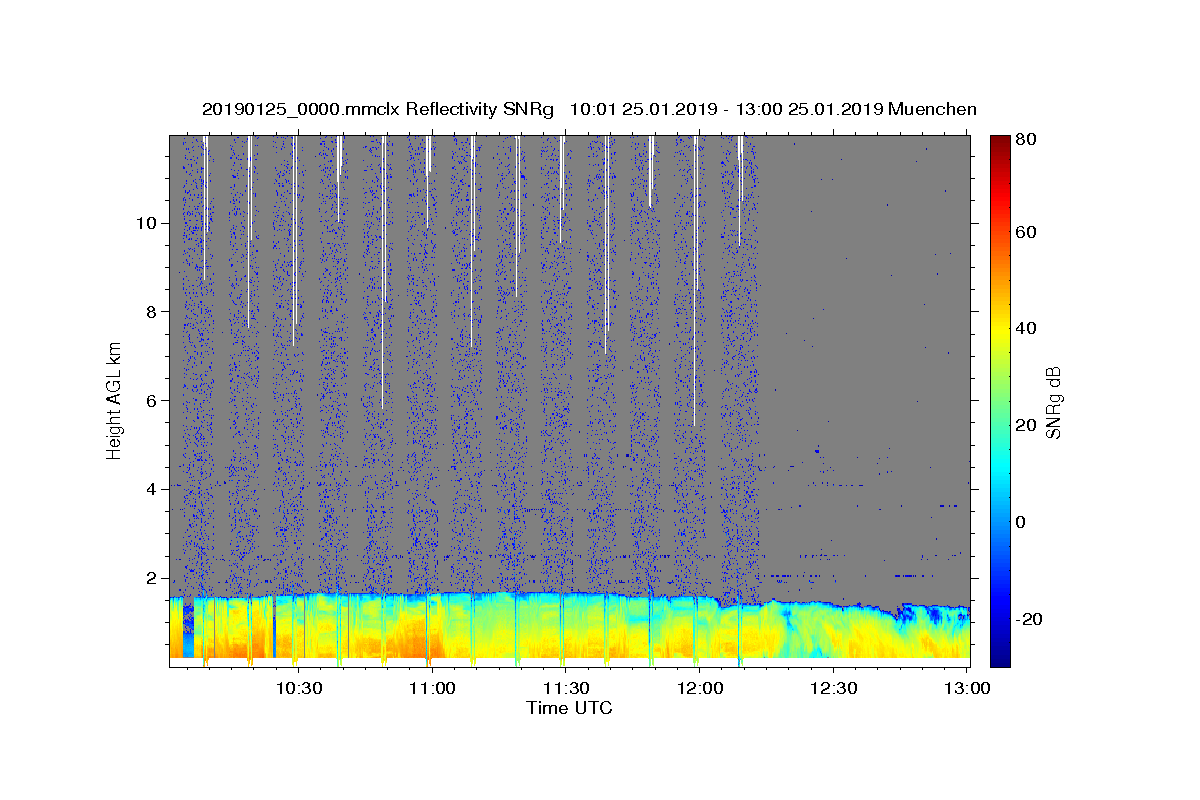
Task: Click the plot title starting 20190125_0000.mmclx
Action: [x=589, y=109]
